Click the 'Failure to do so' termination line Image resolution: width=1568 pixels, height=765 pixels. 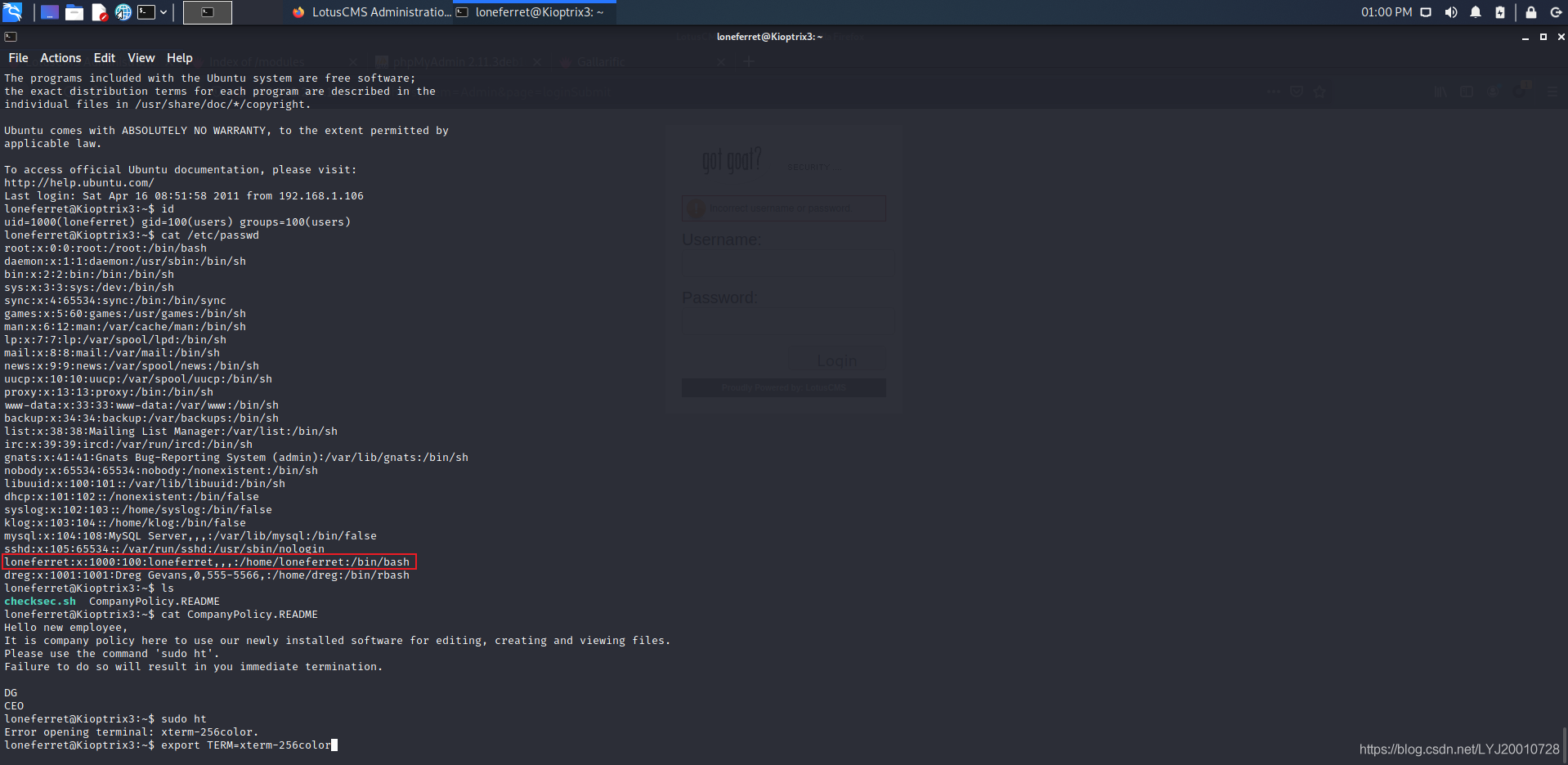click(194, 667)
